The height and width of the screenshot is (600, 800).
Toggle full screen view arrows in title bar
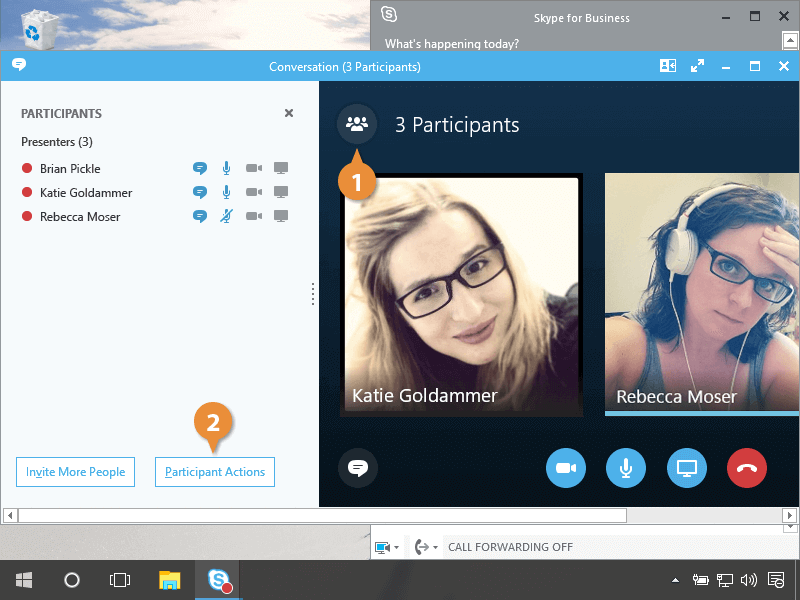click(x=697, y=66)
